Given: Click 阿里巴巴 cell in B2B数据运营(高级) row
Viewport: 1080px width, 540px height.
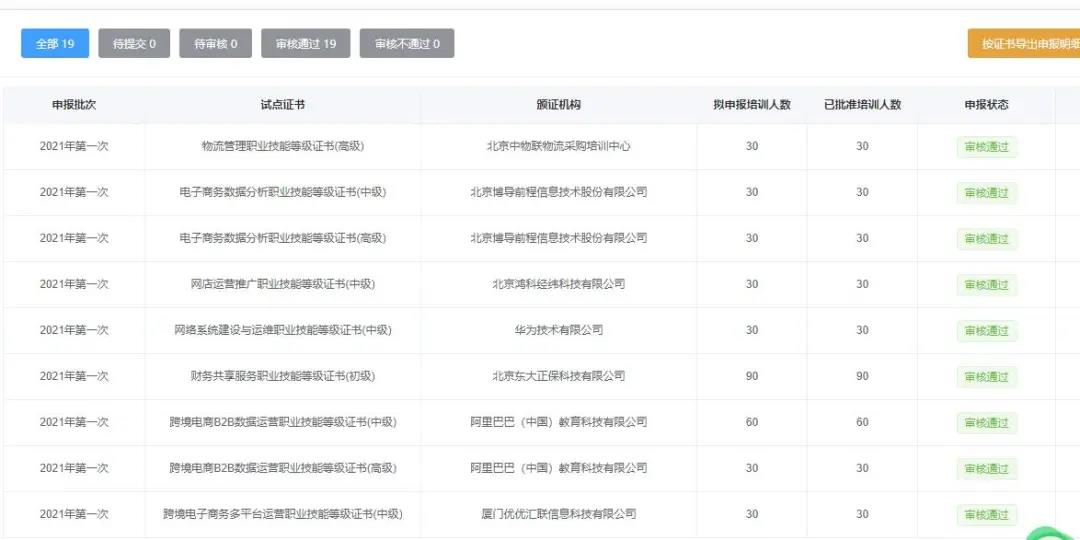Looking at the screenshot, I should pyautogui.click(x=559, y=468).
